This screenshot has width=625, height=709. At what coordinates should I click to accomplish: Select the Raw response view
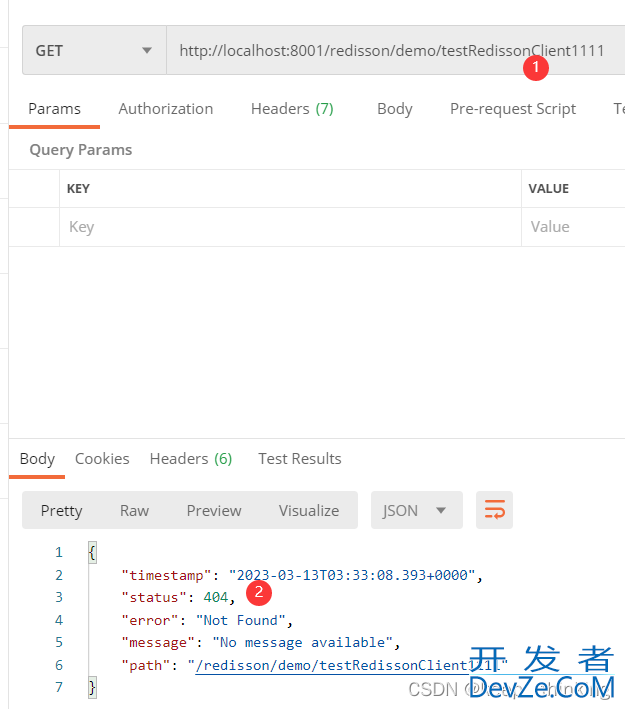pyautogui.click(x=134, y=510)
